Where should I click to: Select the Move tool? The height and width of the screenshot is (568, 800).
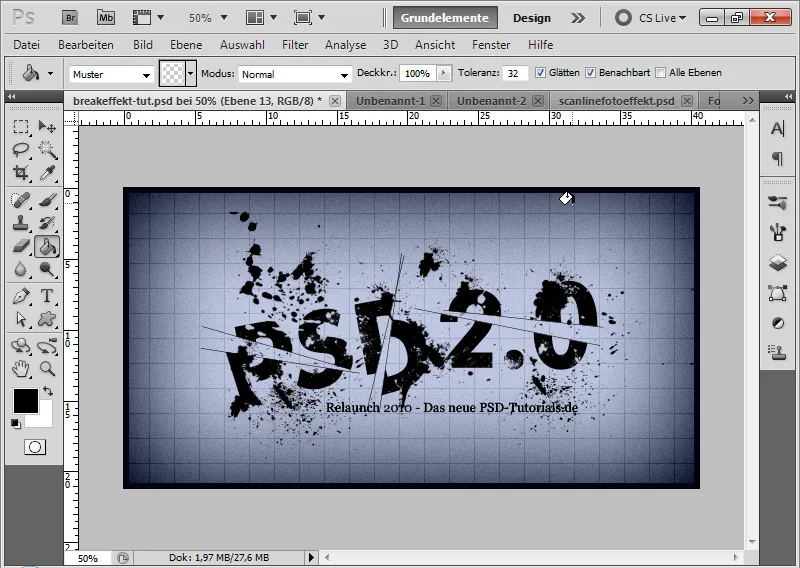point(47,126)
